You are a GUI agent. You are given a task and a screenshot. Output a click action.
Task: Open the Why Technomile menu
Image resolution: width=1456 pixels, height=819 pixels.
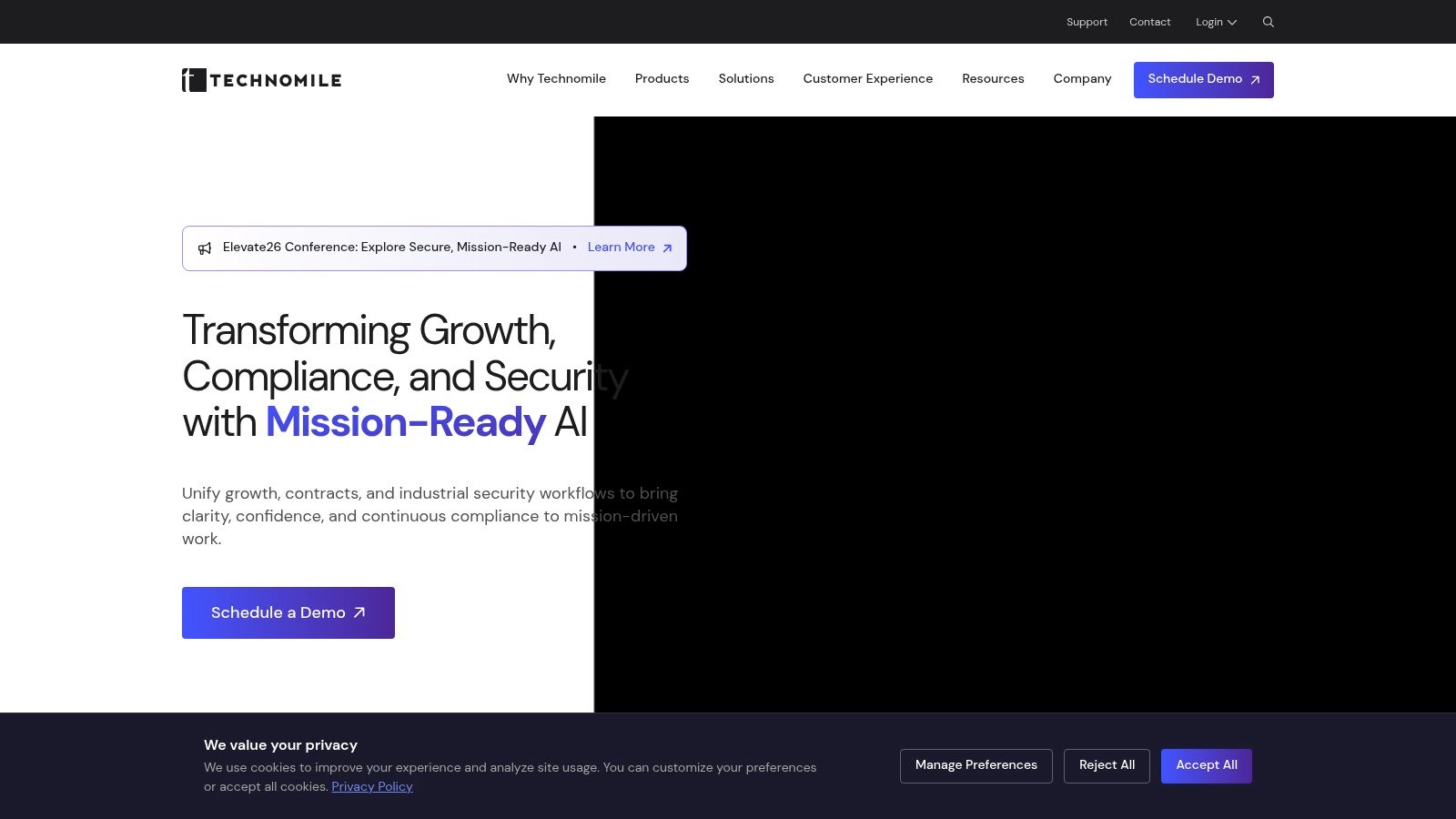(556, 79)
